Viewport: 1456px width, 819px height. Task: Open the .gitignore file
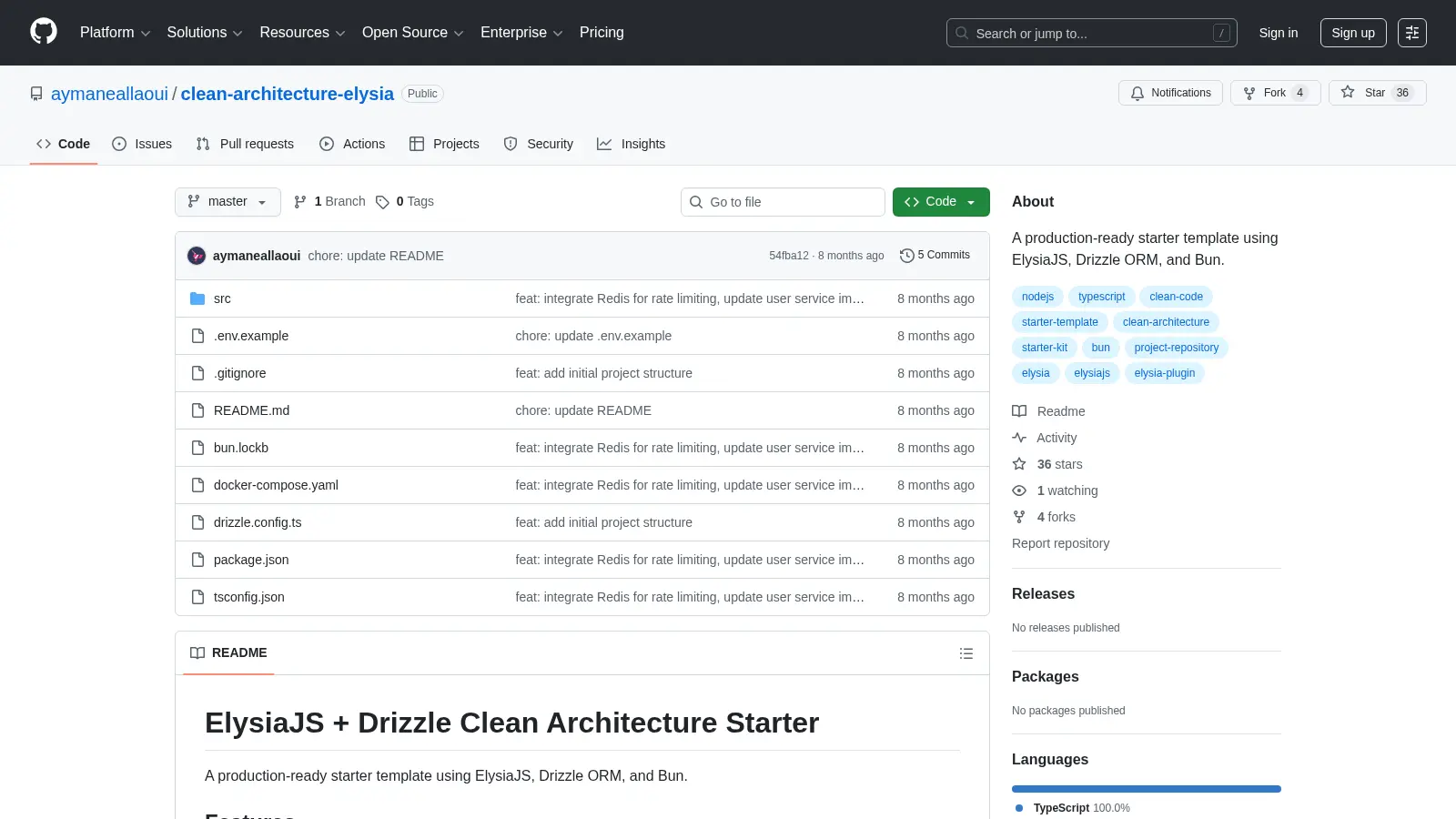240,373
